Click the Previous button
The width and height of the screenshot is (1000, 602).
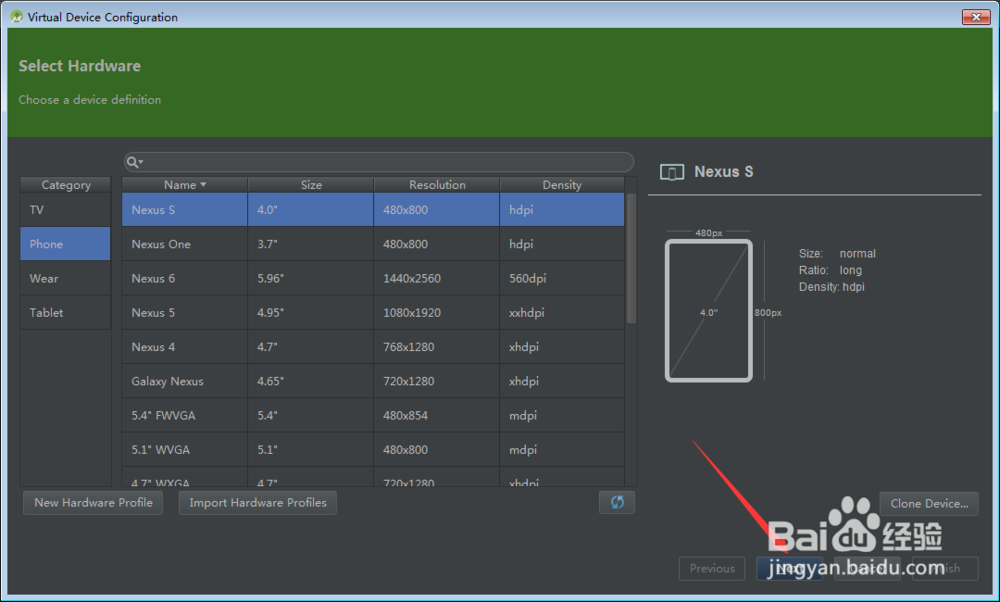[x=712, y=568]
